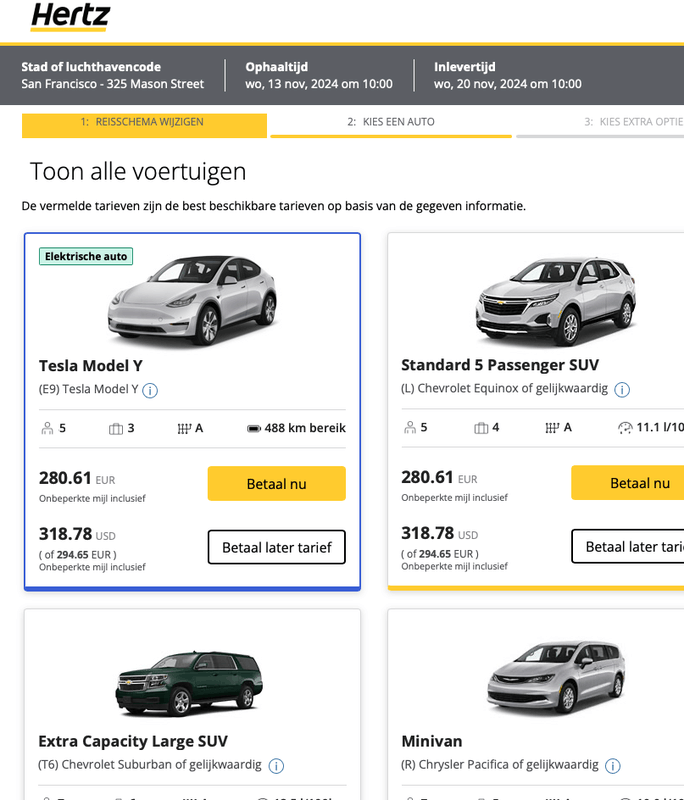This screenshot has height=800, width=684.
Task: Click the Standard 5 Passenger SUV title
Action: pyautogui.click(x=500, y=365)
